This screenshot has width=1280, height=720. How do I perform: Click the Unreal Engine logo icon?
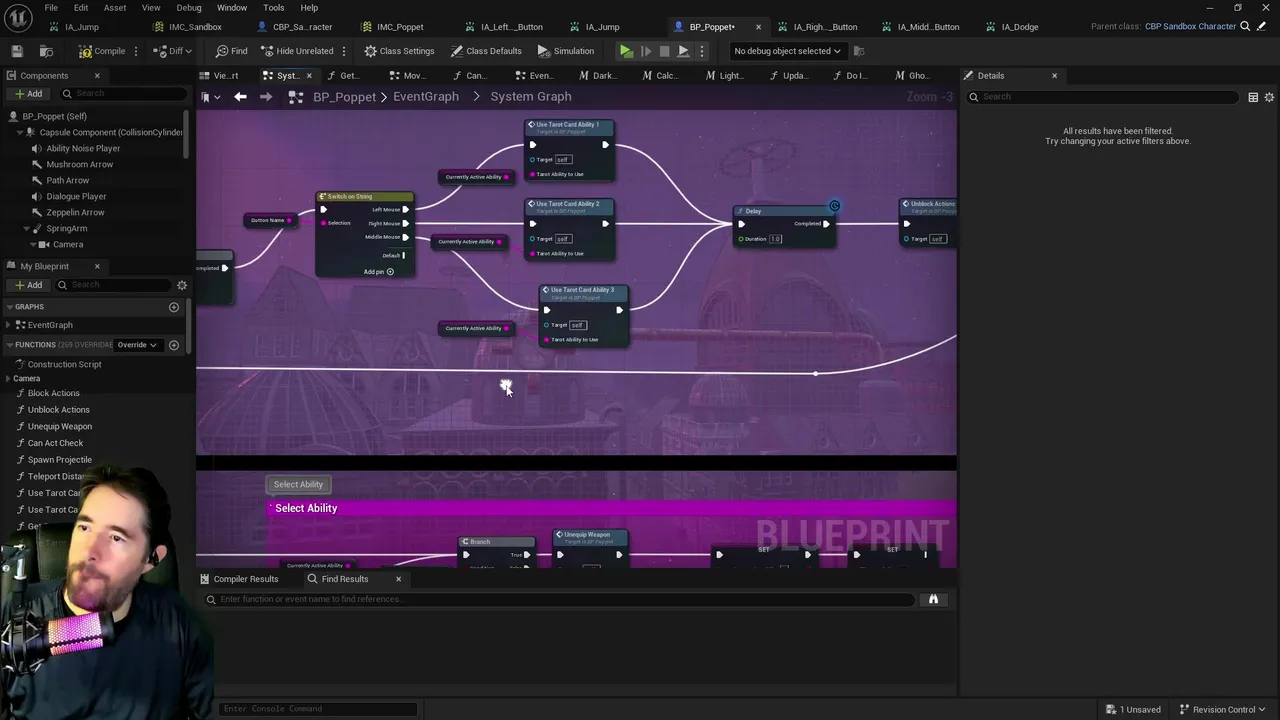(18, 17)
